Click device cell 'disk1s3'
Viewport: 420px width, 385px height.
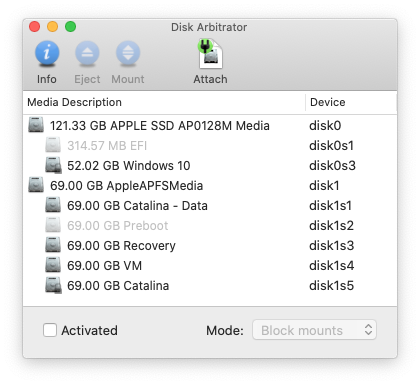(x=331, y=246)
